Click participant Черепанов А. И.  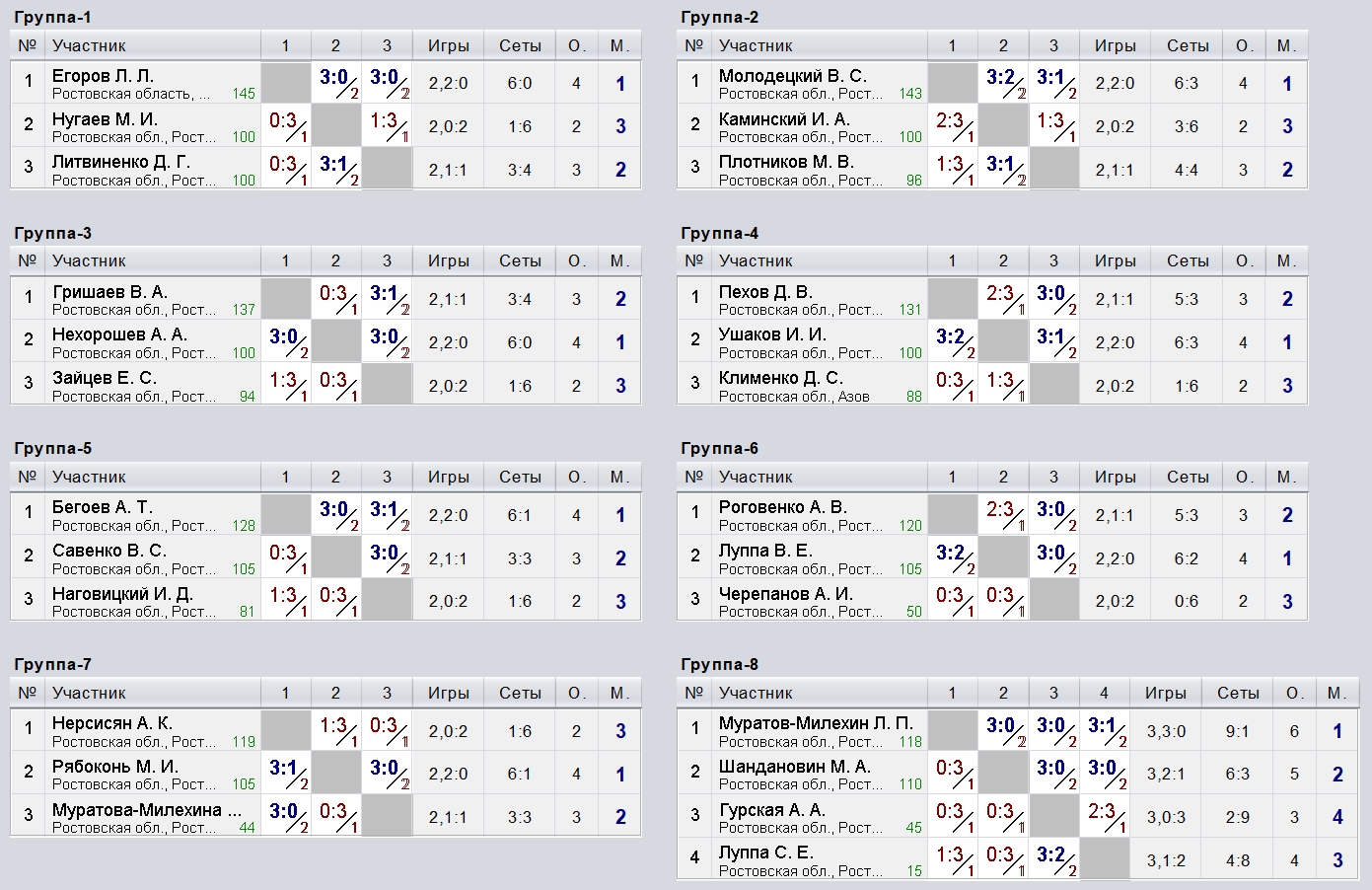coord(785,594)
